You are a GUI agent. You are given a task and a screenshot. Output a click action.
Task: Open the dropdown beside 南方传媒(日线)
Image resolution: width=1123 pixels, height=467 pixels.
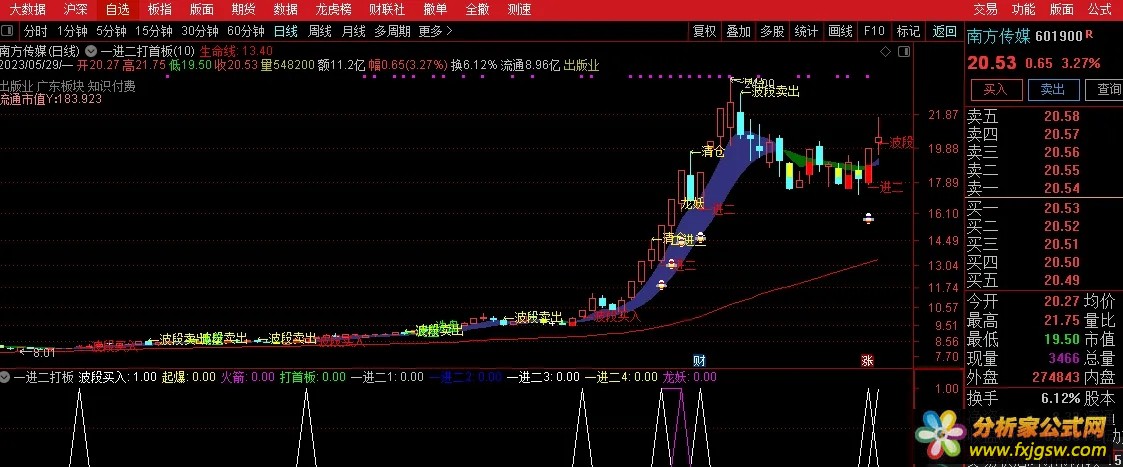tap(91, 52)
